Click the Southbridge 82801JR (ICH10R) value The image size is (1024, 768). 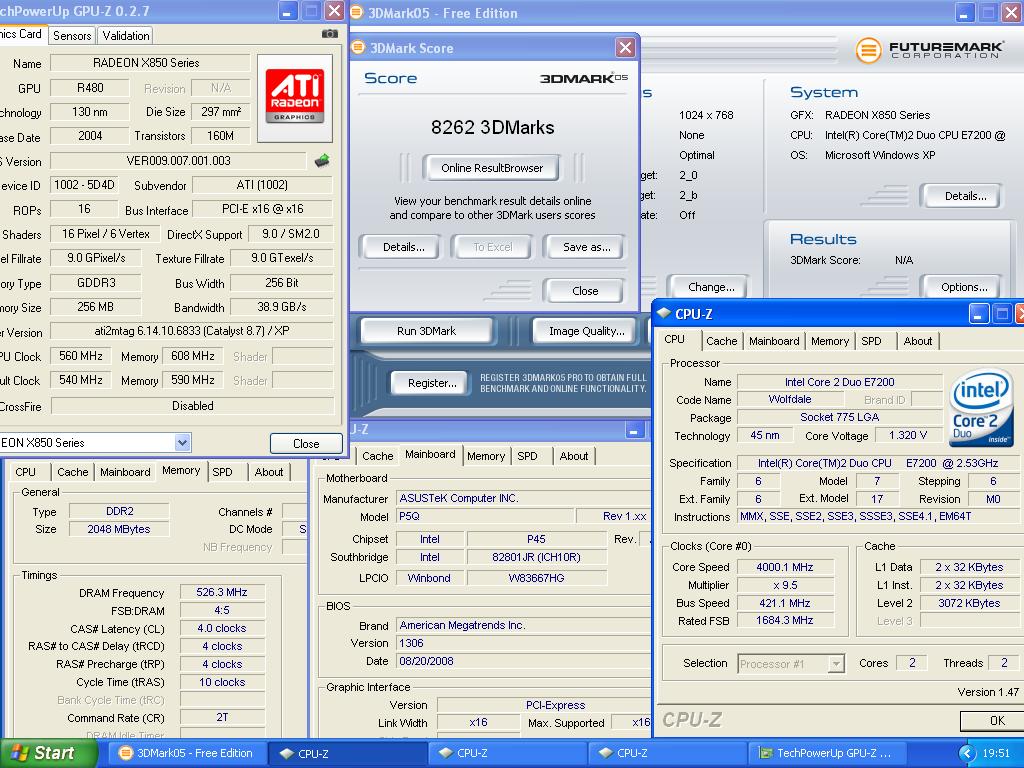pos(537,557)
